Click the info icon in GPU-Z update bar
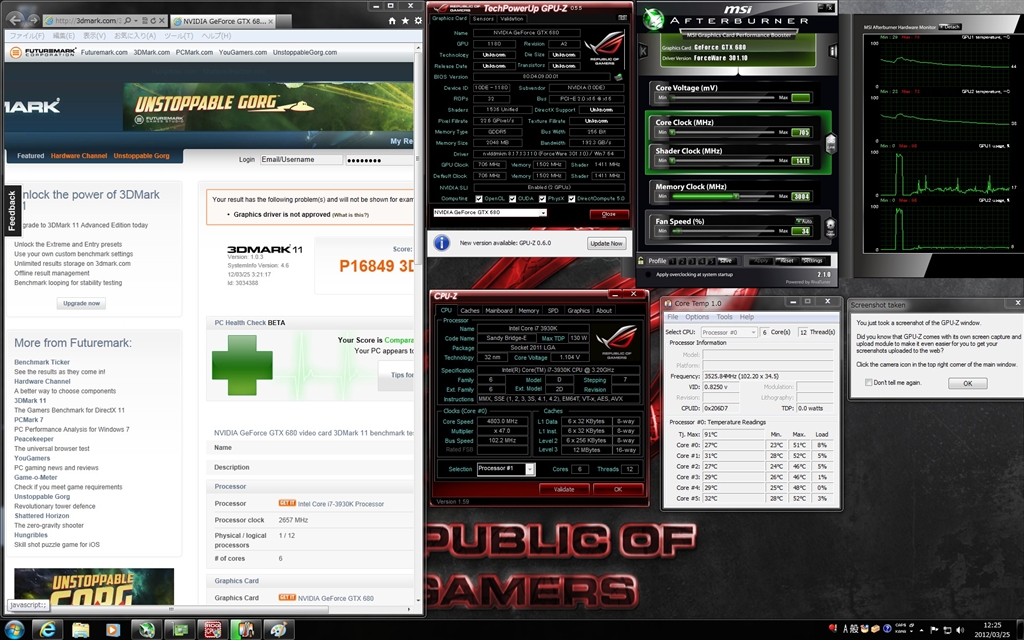Screen dimensions: 1024x640 click(x=441, y=243)
